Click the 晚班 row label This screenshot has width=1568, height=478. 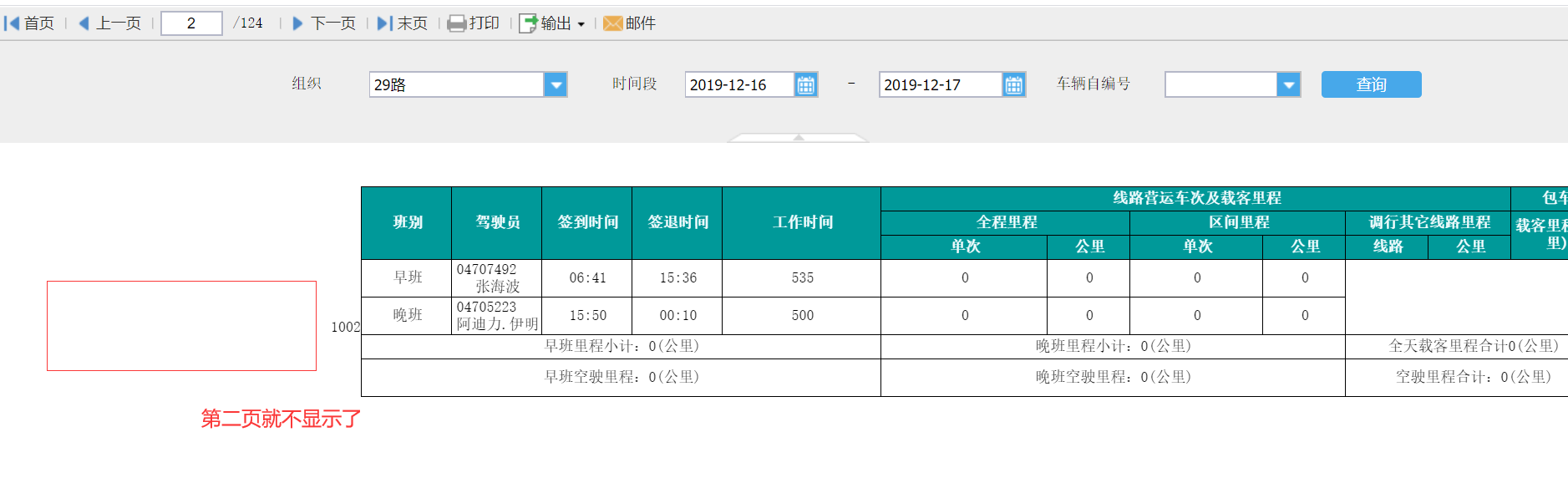pos(407,316)
